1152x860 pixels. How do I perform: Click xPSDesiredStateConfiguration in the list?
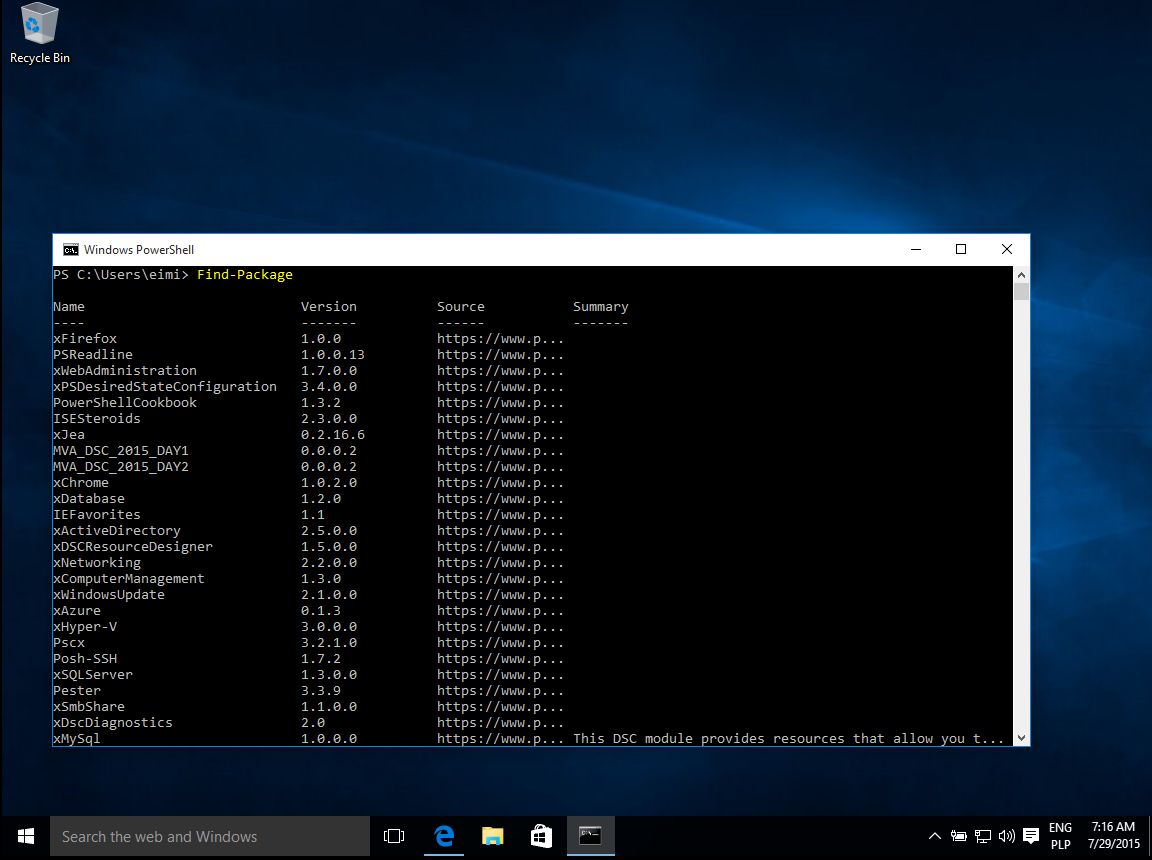165,387
